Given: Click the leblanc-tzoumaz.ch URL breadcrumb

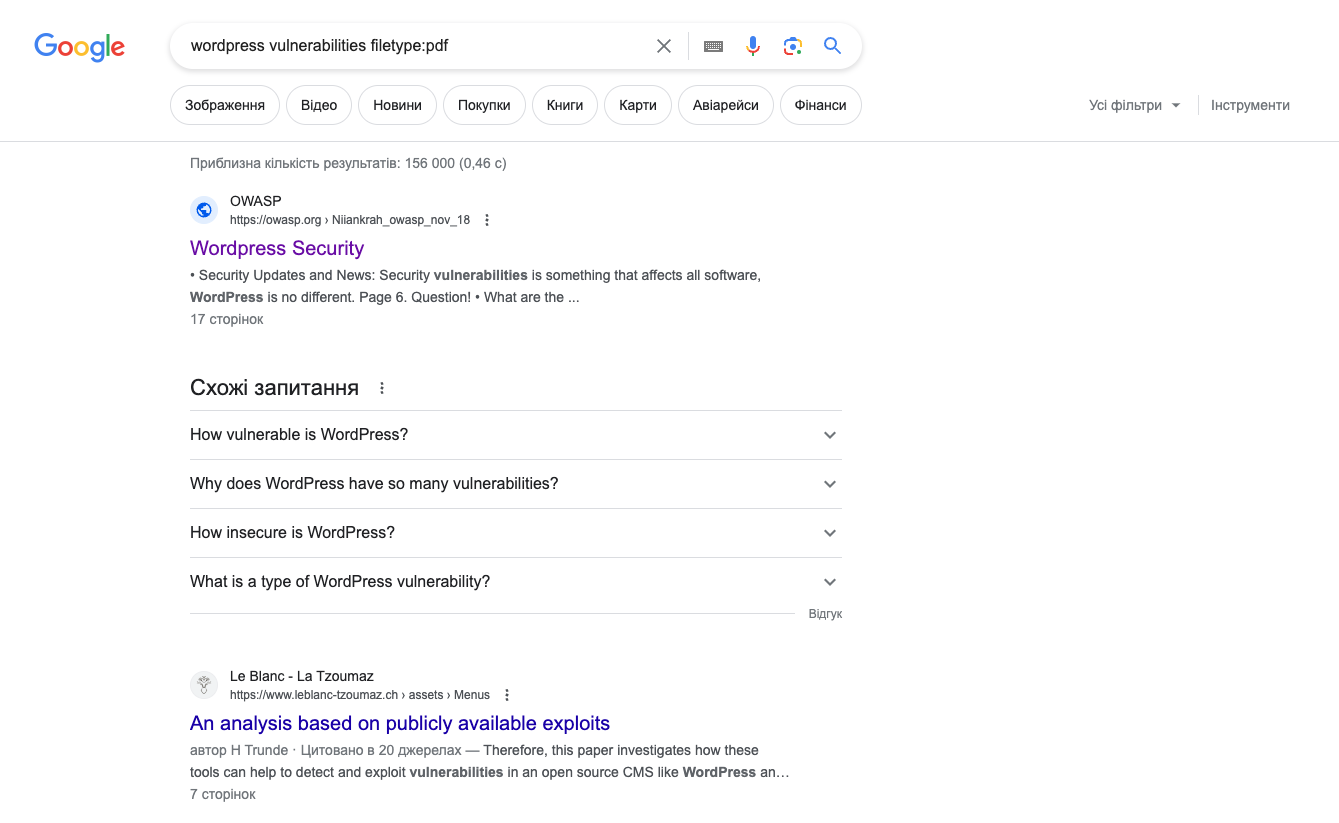Looking at the screenshot, I should (x=360, y=695).
